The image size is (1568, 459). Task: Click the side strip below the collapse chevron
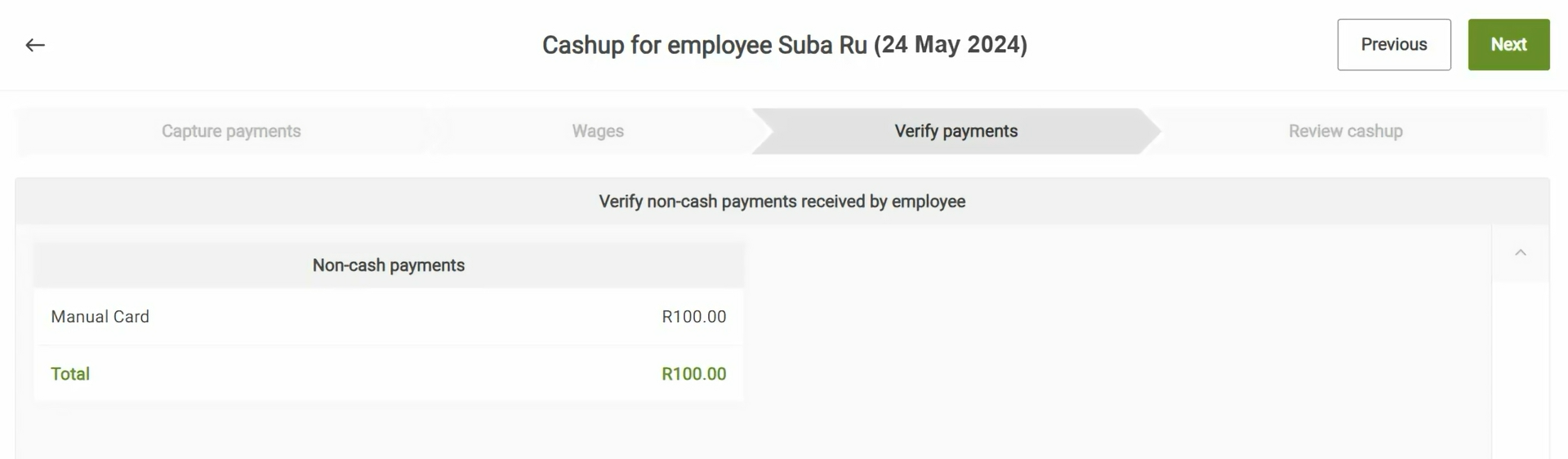1520,368
